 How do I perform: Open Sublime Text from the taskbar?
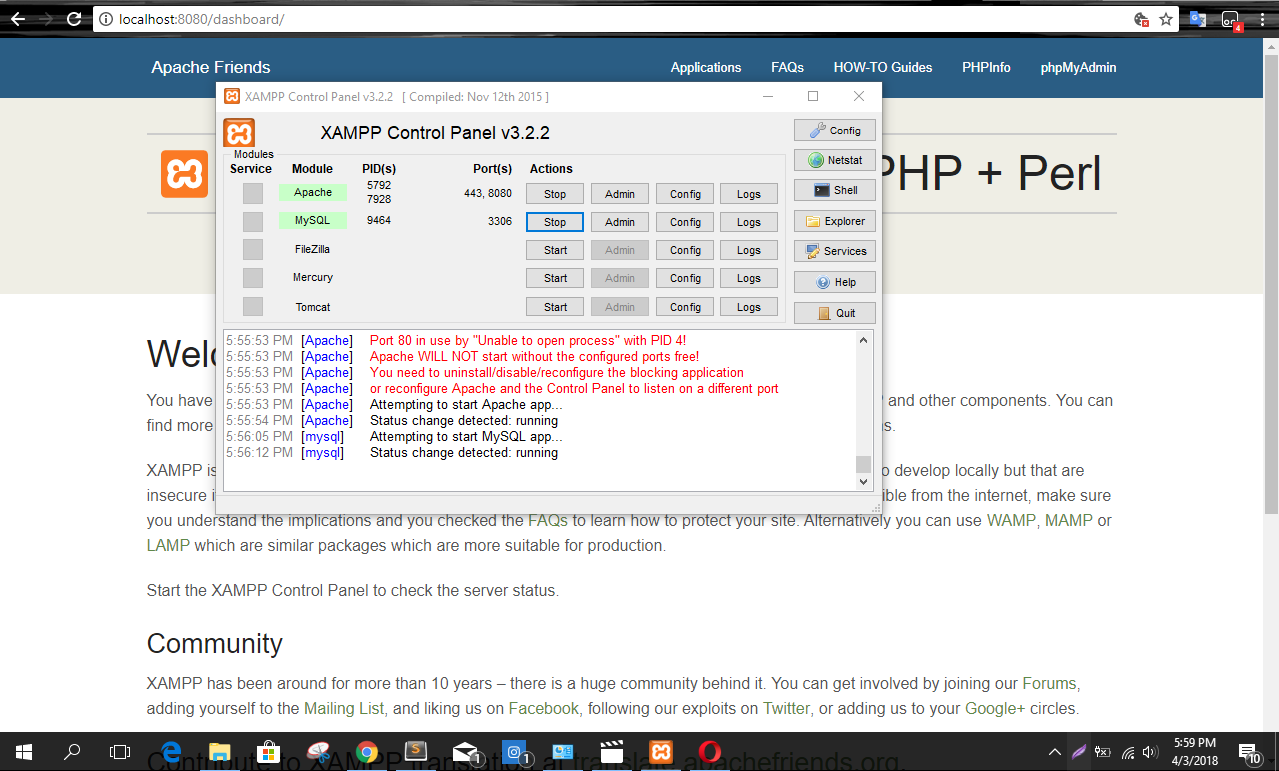[x=416, y=751]
